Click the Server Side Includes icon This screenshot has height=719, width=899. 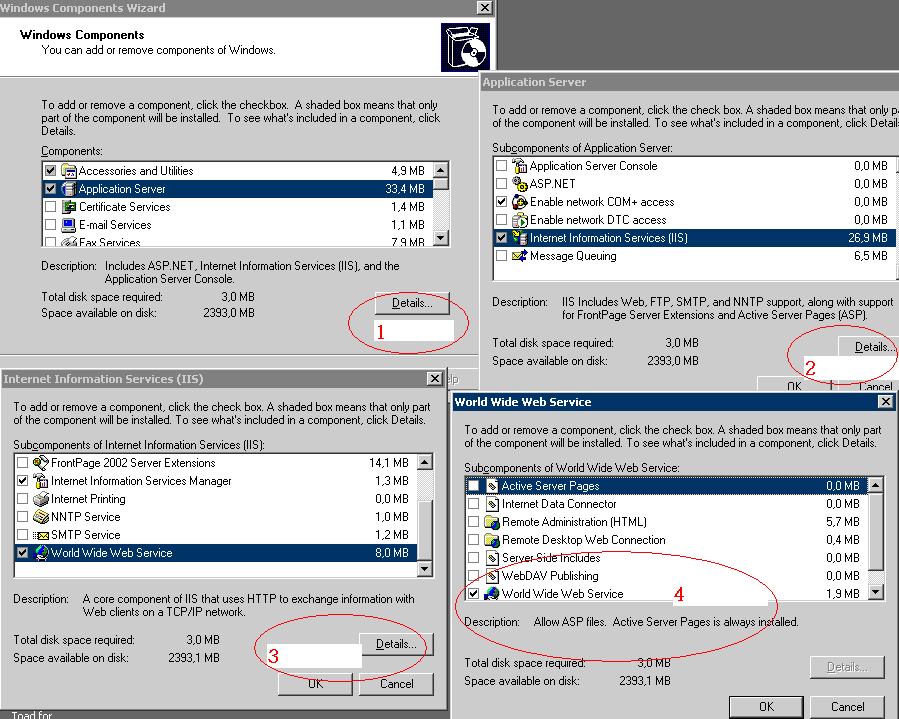[492, 558]
